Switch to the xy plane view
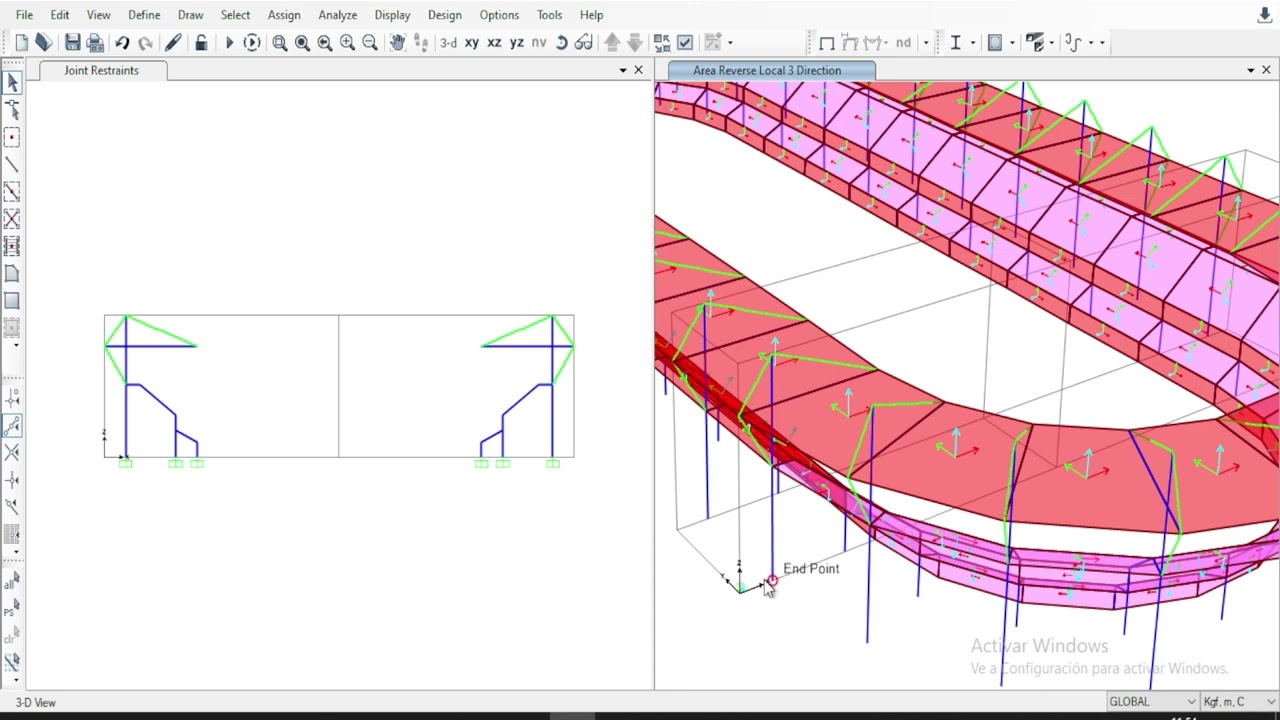This screenshot has width=1280, height=720. [471, 42]
